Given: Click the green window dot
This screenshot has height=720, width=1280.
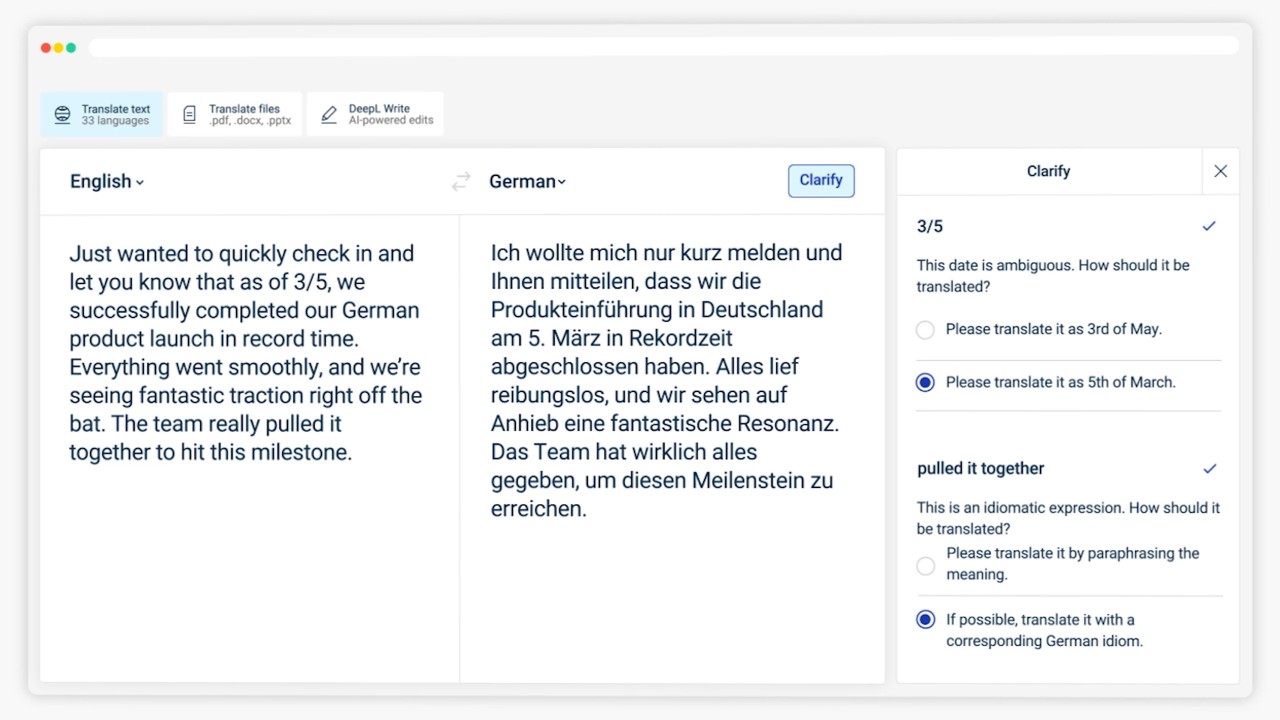Looking at the screenshot, I should (x=71, y=48).
